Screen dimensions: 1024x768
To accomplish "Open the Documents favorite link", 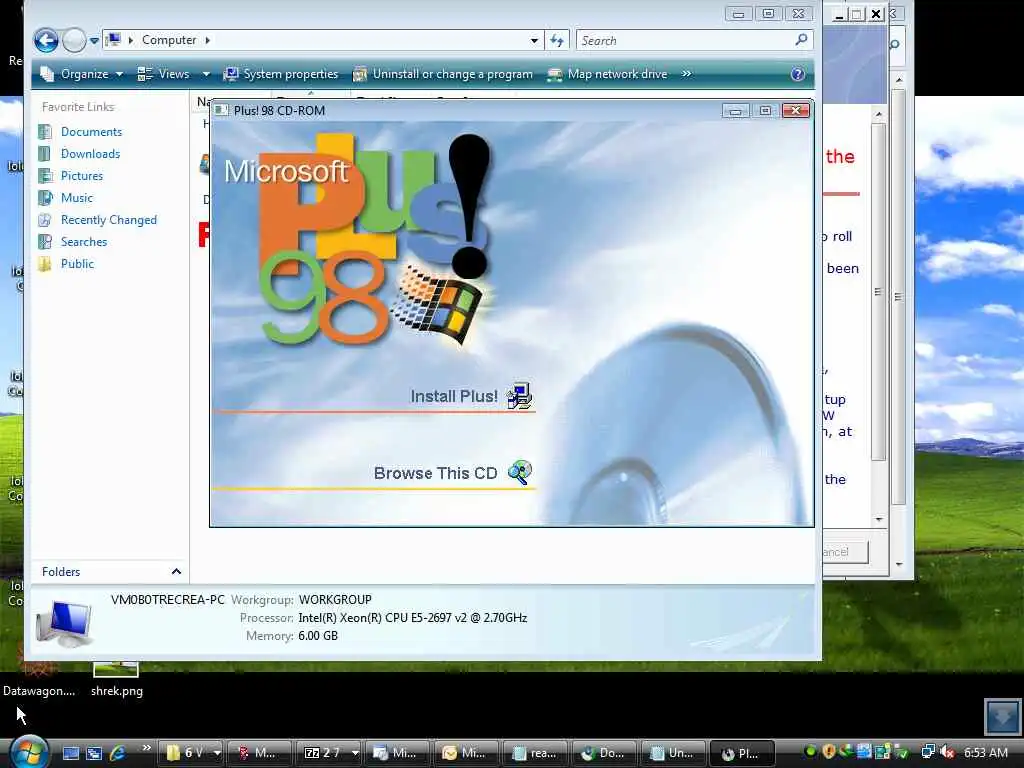I will (91, 132).
